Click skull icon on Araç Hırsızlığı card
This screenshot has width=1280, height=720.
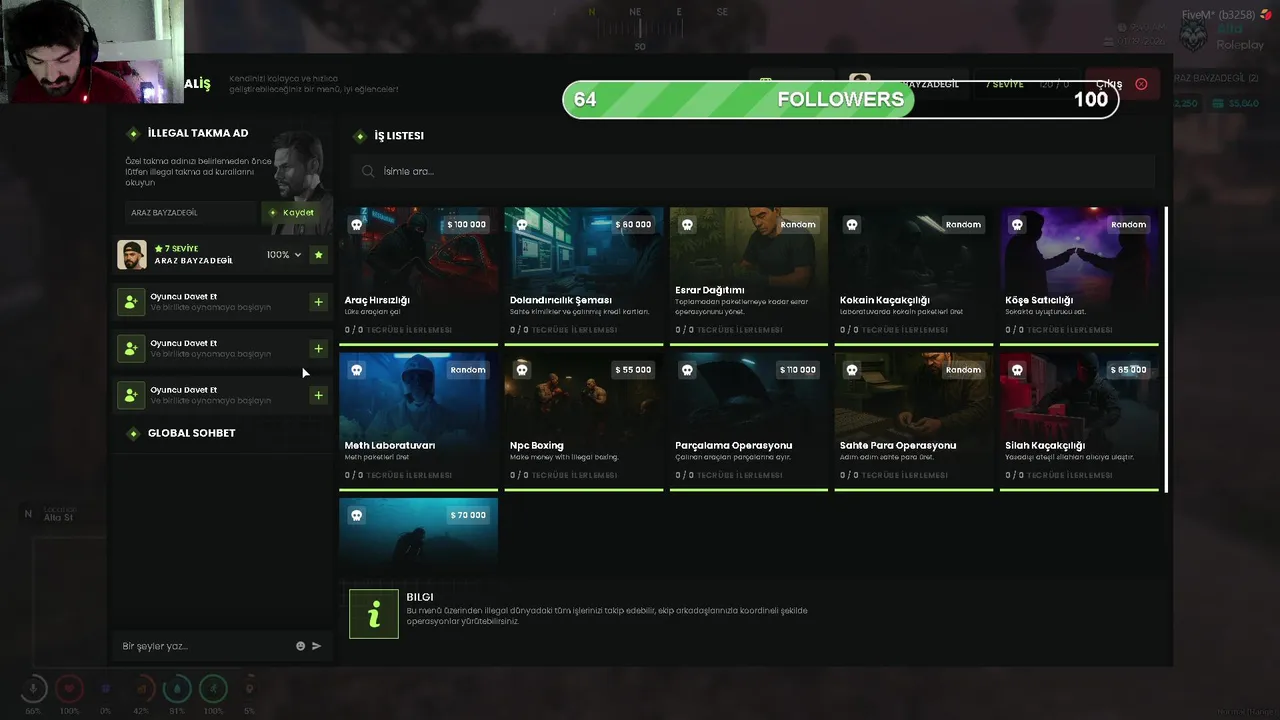tap(356, 225)
